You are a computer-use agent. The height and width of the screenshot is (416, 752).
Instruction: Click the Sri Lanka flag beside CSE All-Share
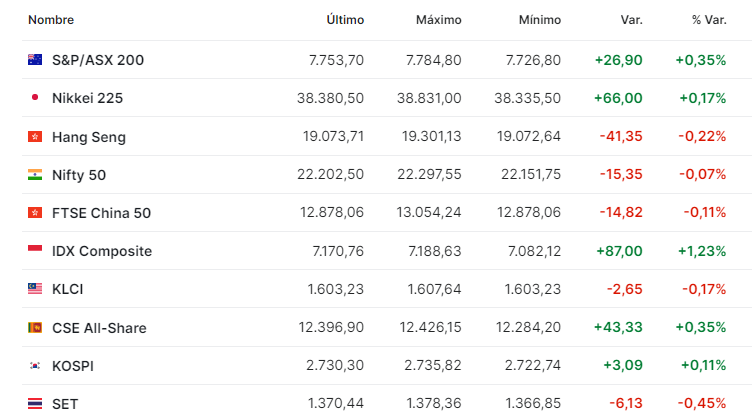click(x=35, y=328)
